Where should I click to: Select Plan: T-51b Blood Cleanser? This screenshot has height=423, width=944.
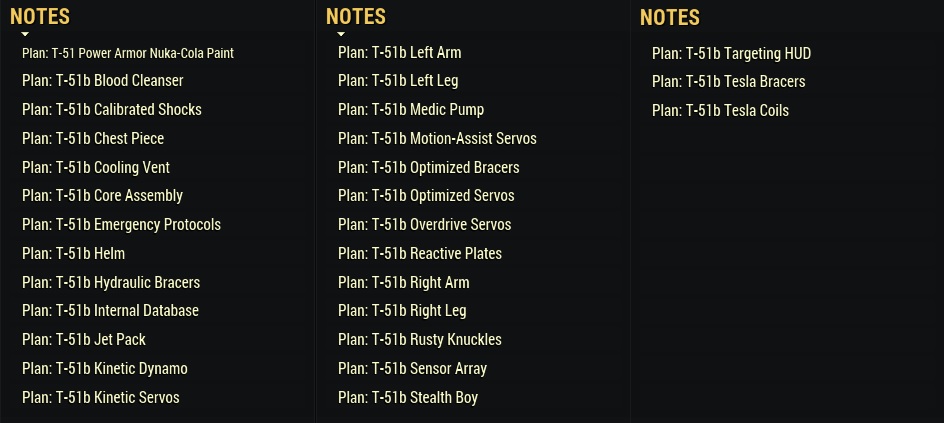click(102, 81)
